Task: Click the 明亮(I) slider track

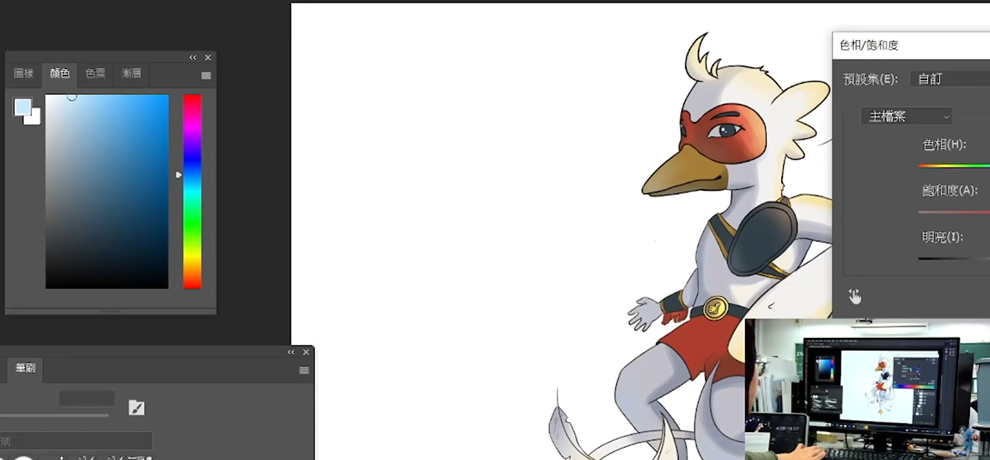Action: point(954,259)
